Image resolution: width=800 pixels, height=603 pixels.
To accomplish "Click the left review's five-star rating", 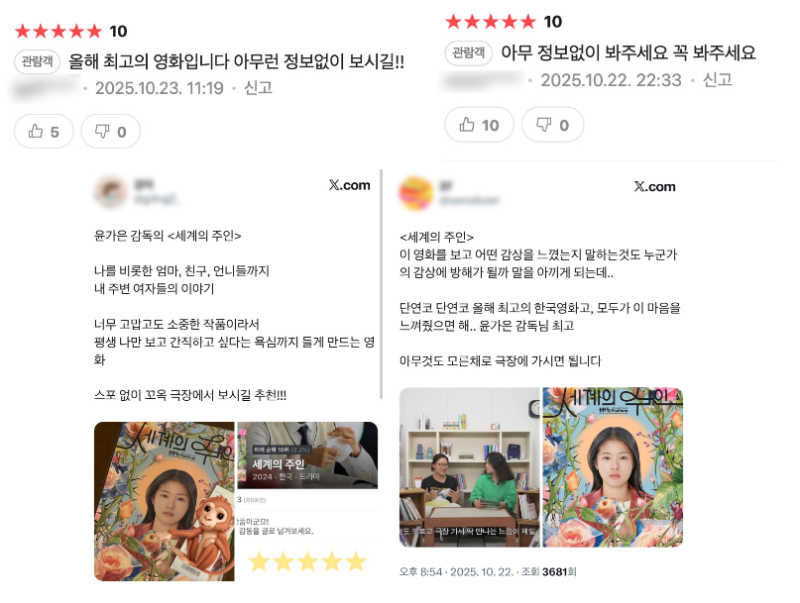I will click(59, 32).
